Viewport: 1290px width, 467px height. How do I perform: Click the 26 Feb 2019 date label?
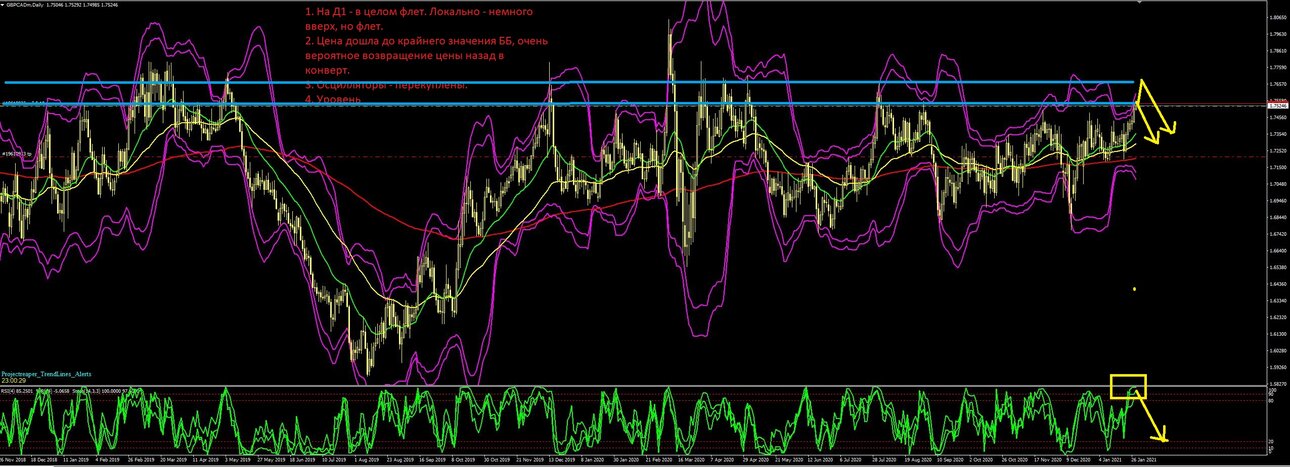(141, 460)
